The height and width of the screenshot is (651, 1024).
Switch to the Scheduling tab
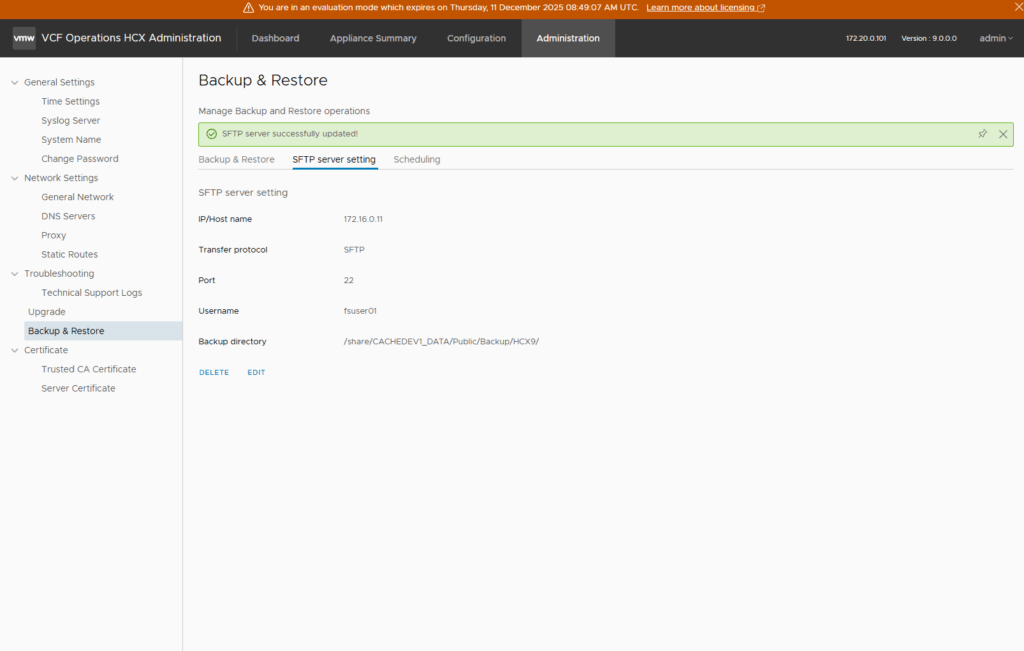pyautogui.click(x=416, y=159)
